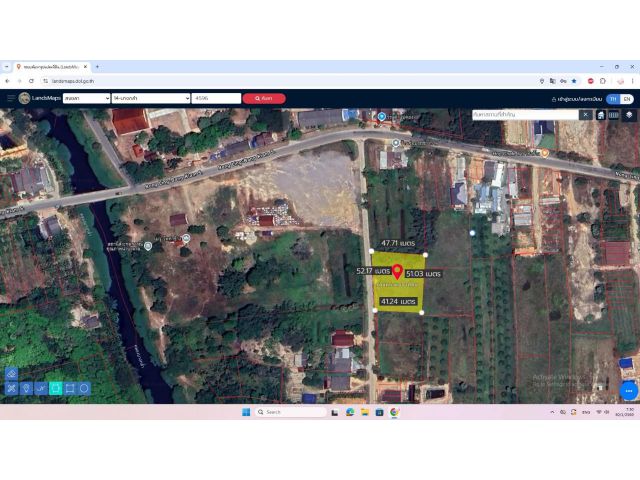
Task: Open the Chrome three-dot menu
Action: tap(633, 81)
